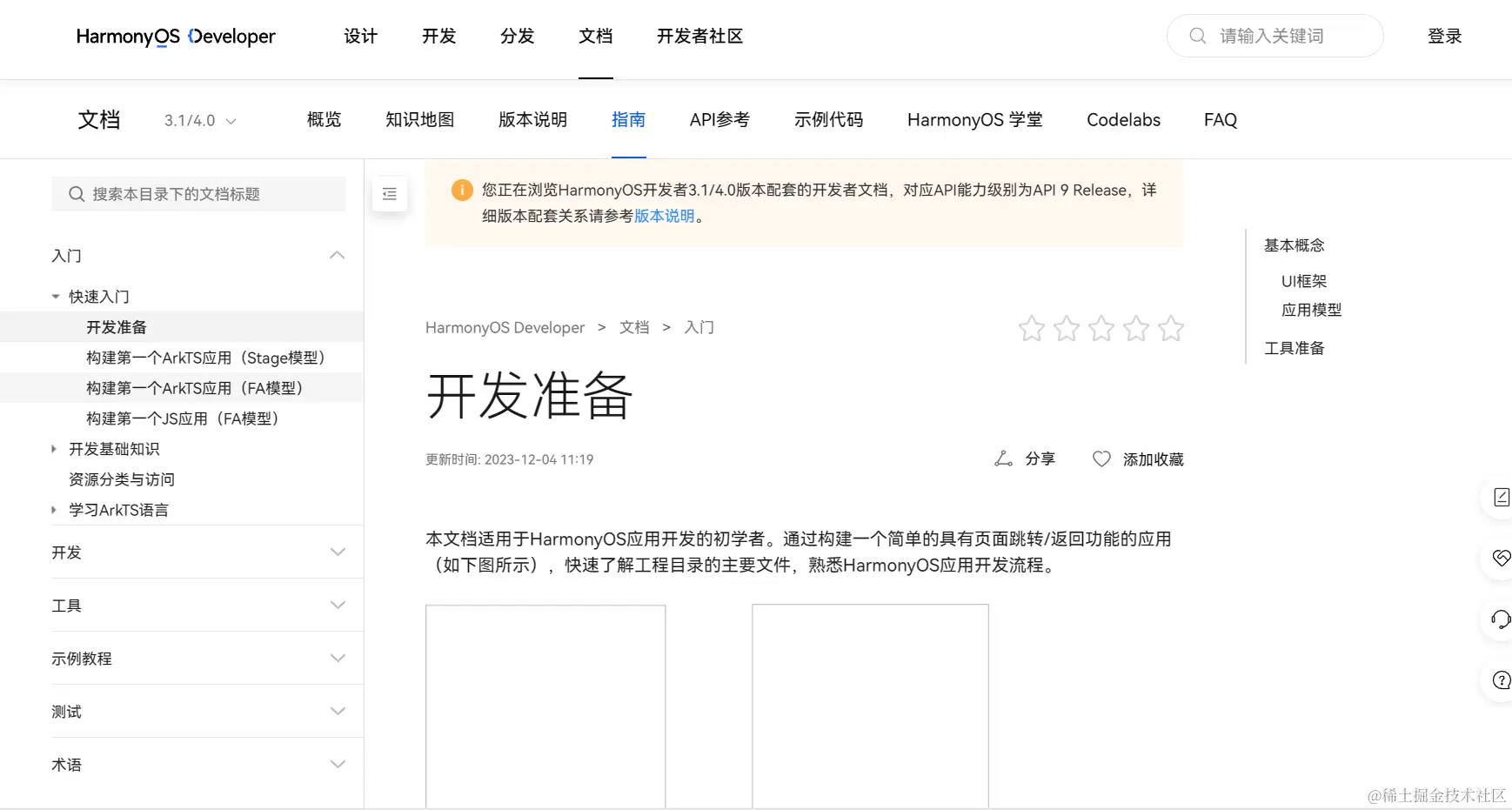1512x810 pixels.
Task: Click the left preview image in article
Action: pyautogui.click(x=545, y=706)
